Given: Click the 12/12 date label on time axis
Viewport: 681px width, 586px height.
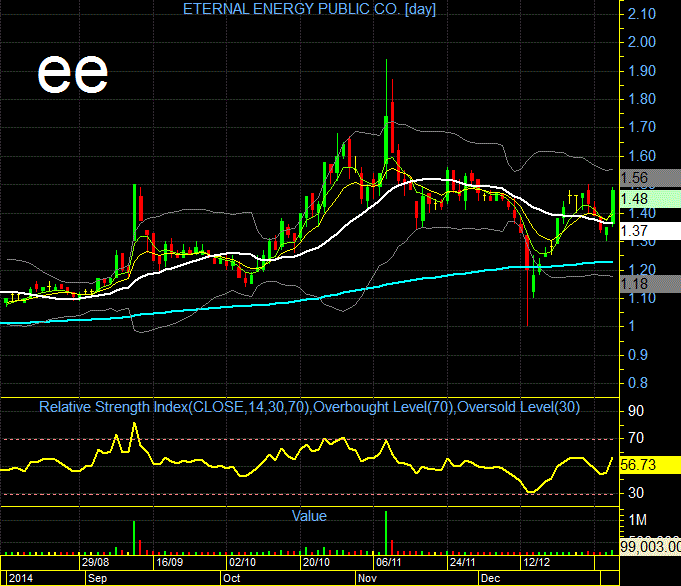Looking at the screenshot, I should 536,562.
